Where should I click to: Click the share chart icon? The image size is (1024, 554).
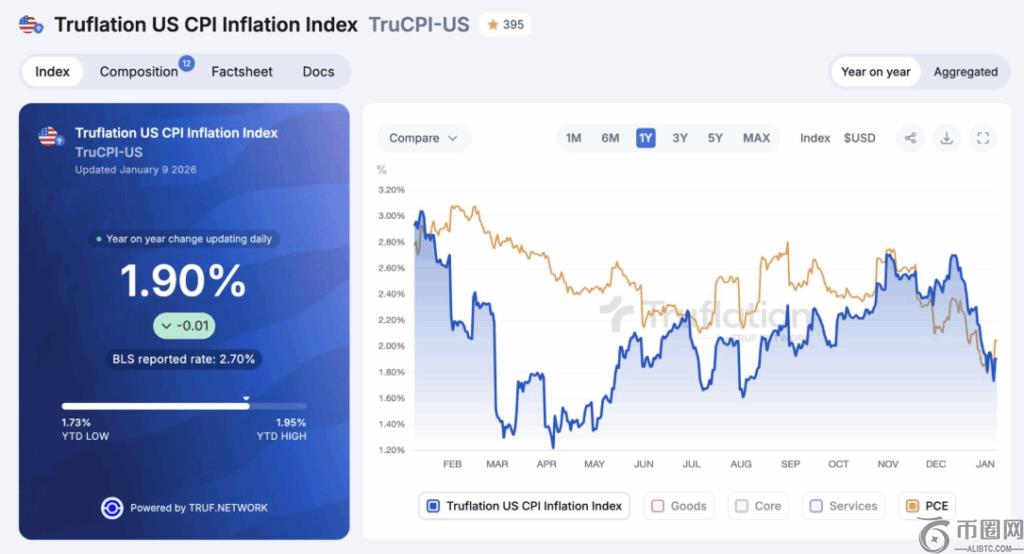point(910,138)
